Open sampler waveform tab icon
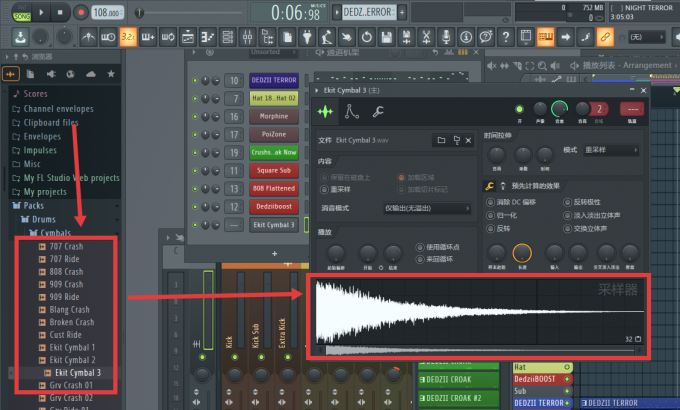 [325, 112]
